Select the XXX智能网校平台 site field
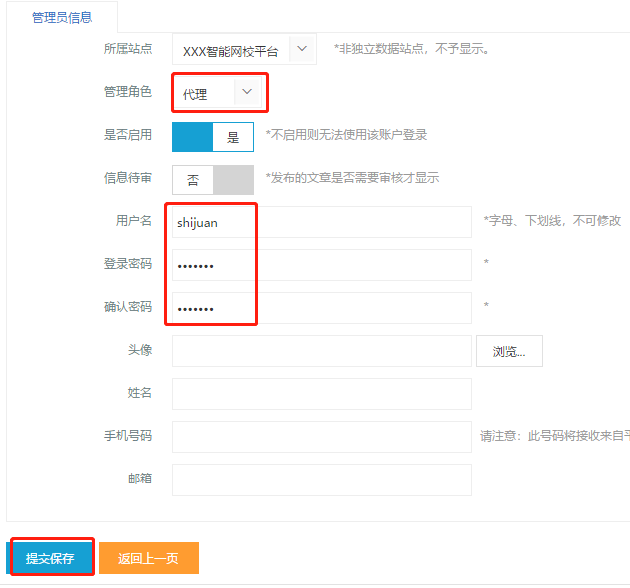Screen dimensions: 630x588 230,50
